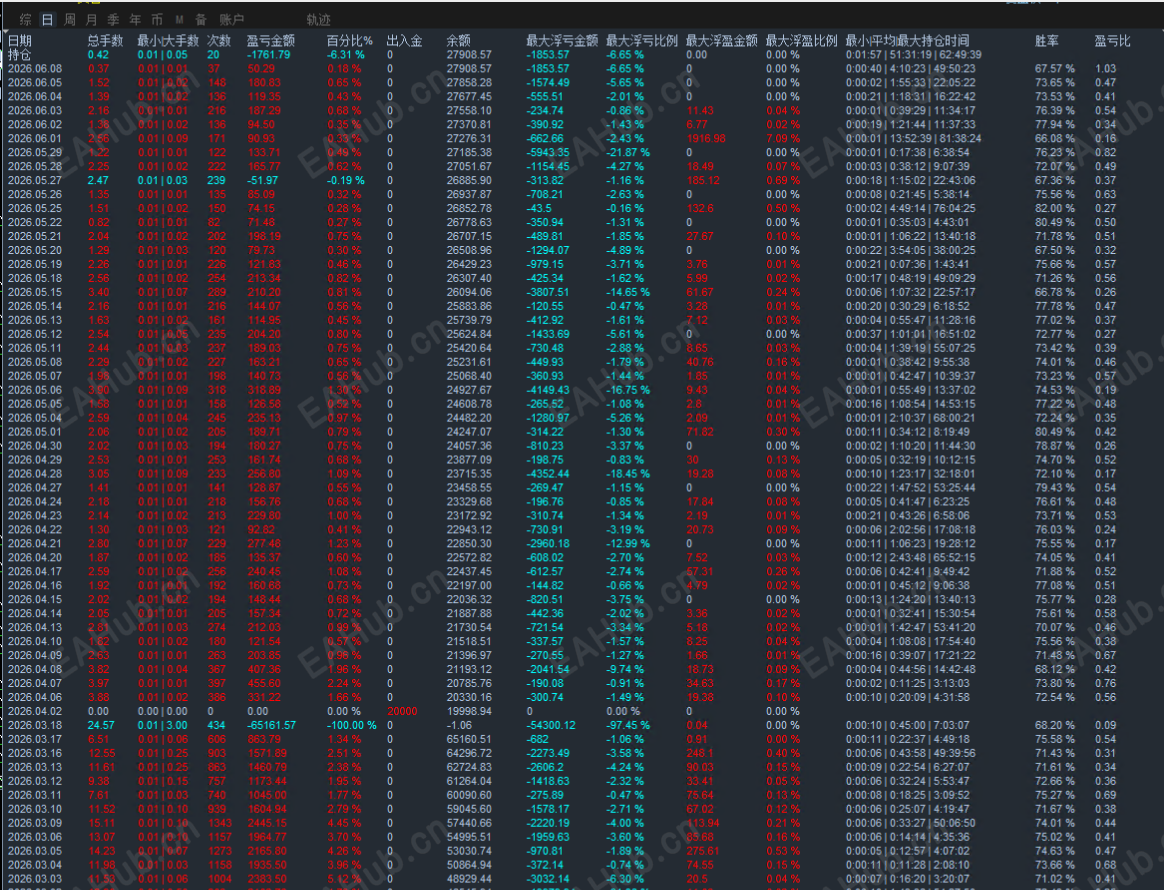Switch to the 账户 account tab

pos(232,20)
